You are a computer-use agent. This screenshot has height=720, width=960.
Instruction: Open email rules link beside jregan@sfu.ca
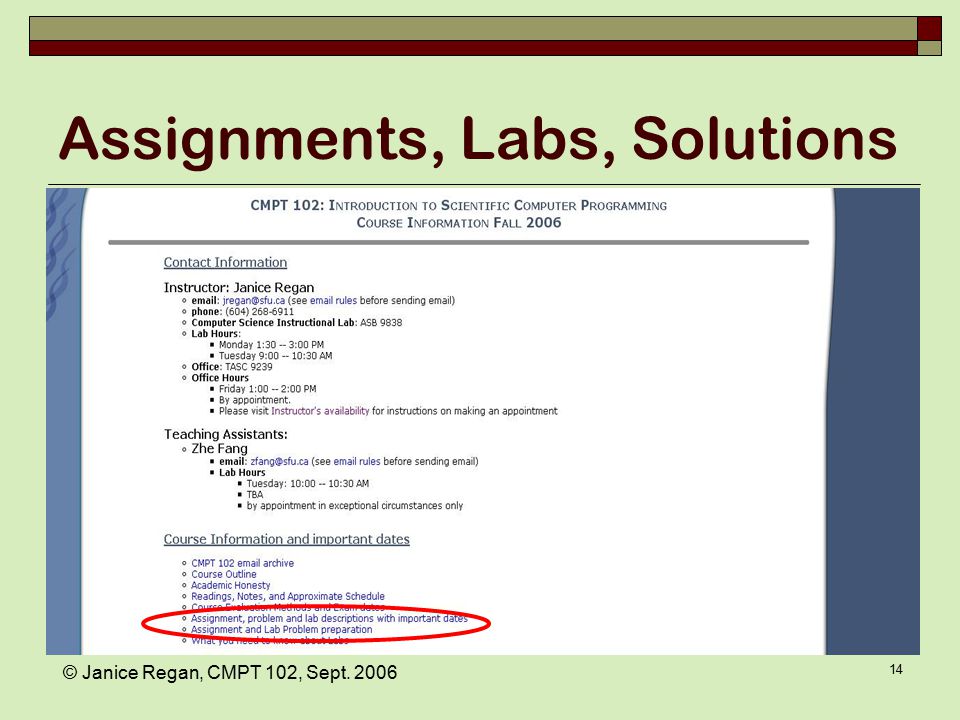click(333, 301)
